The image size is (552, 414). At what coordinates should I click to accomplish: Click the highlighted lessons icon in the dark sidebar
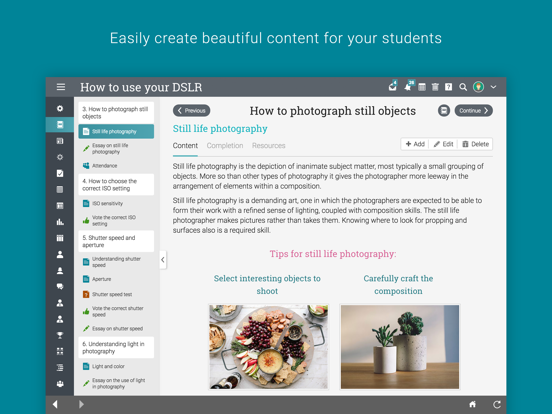(x=60, y=125)
